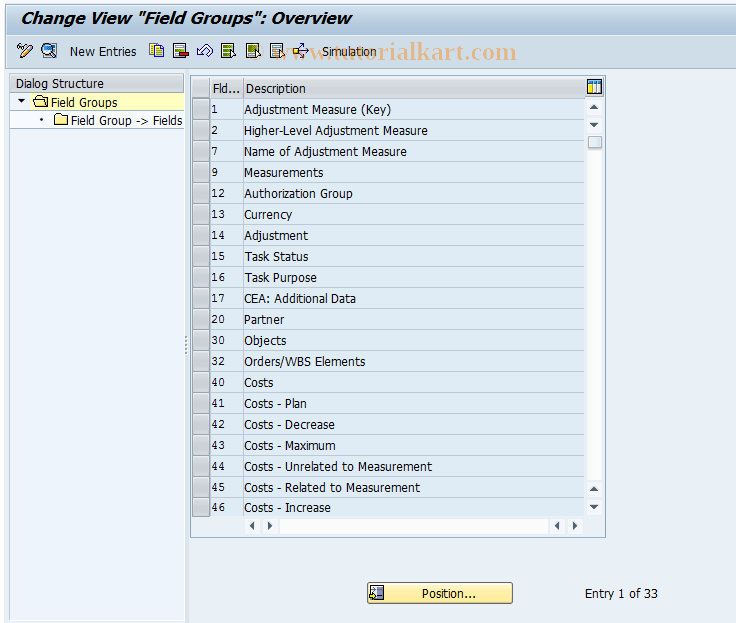Click field group number 30 cell
This screenshot has height=623, width=736.
226,340
